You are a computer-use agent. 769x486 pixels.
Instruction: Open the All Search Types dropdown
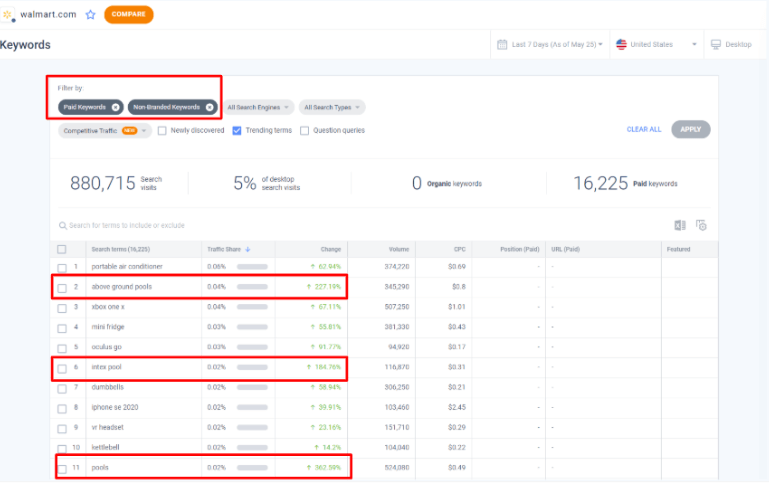tap(332, 107)
